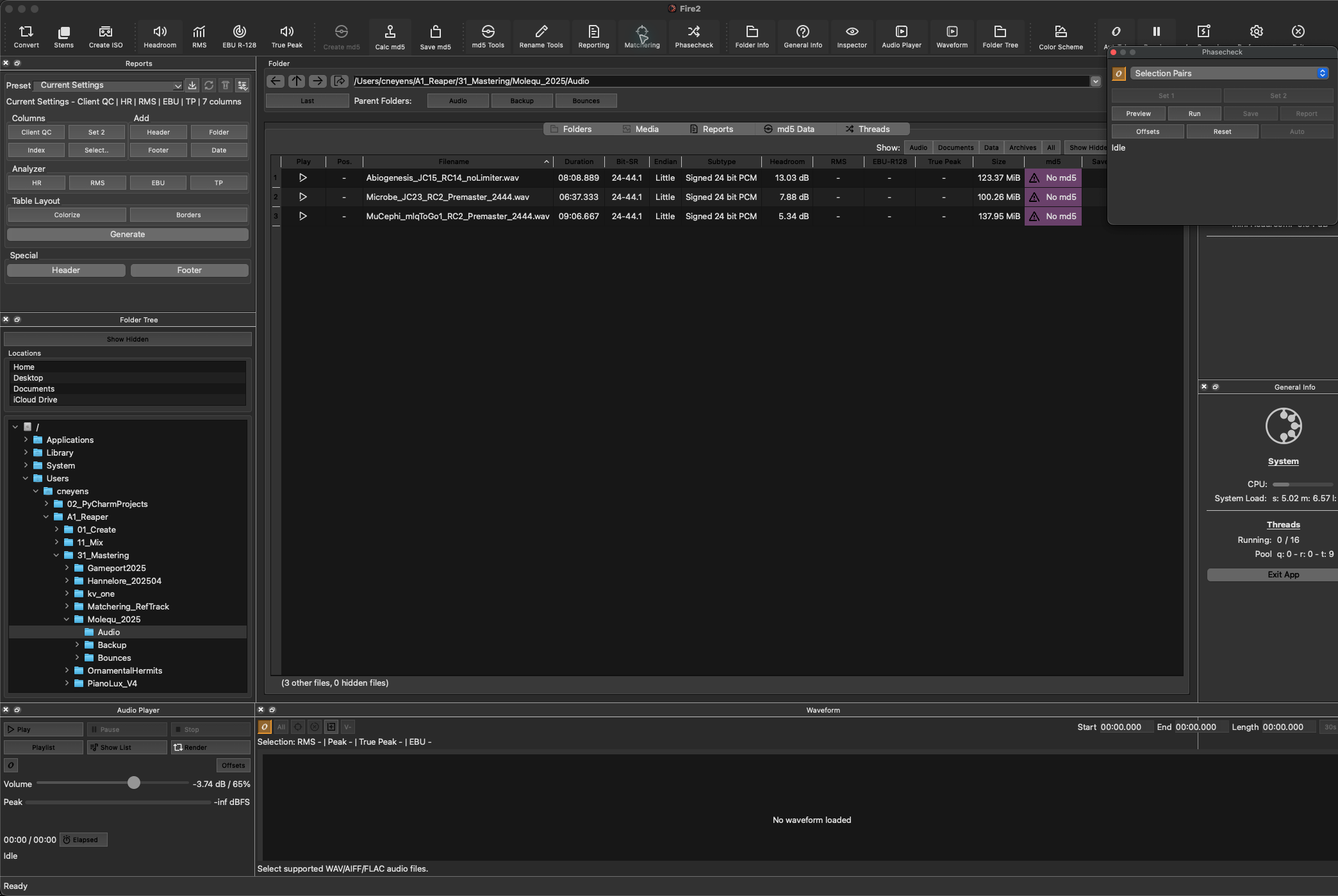Click the Folder Tree toolbar icon
Screen dimensions: 1338x896
click(x=1000, y=37)
